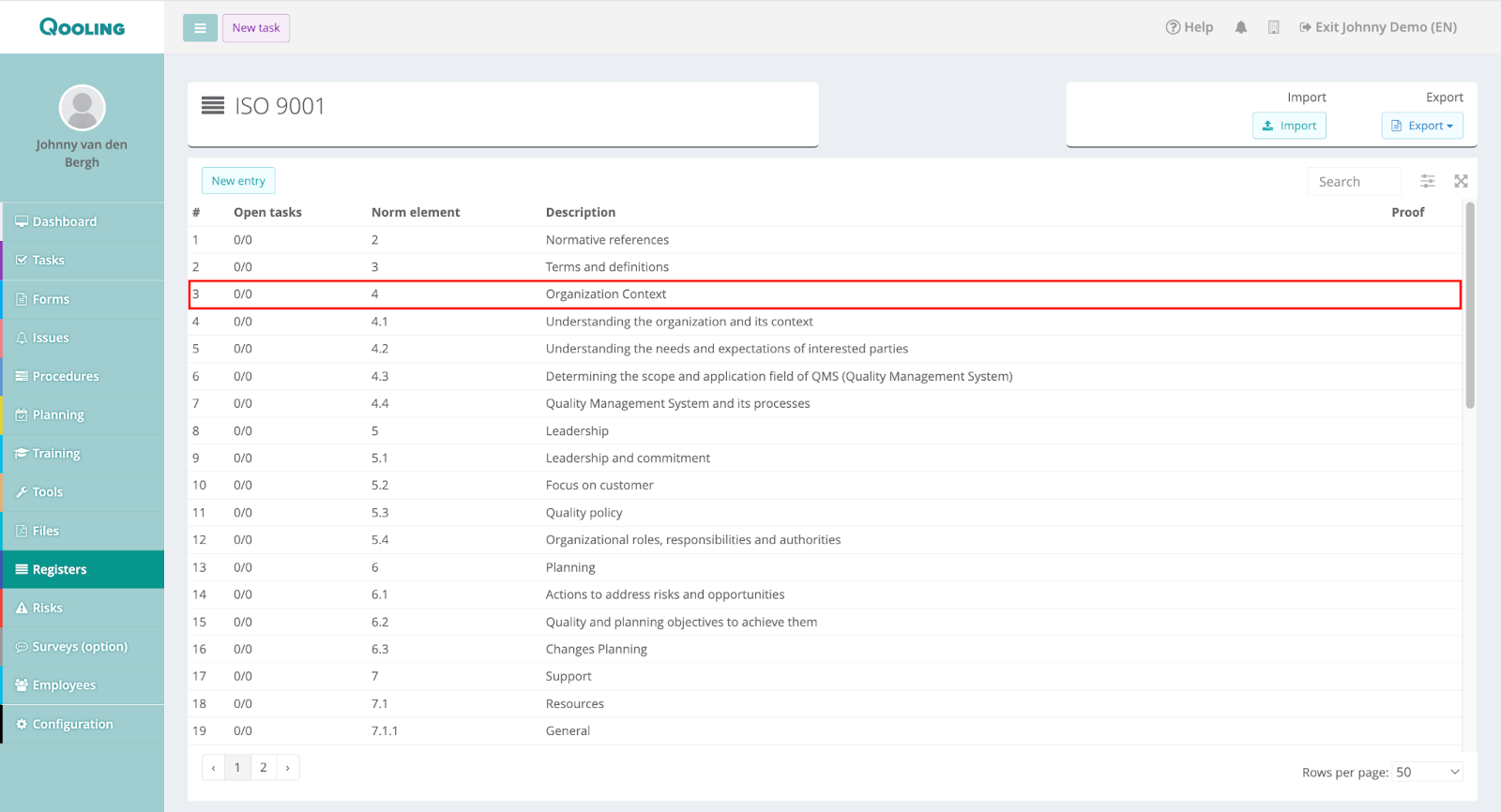Image resolution: width=1501 pixels, height=812 pixels.
Task: Go to the previous page arrow
Action: [x=214, y=767]
